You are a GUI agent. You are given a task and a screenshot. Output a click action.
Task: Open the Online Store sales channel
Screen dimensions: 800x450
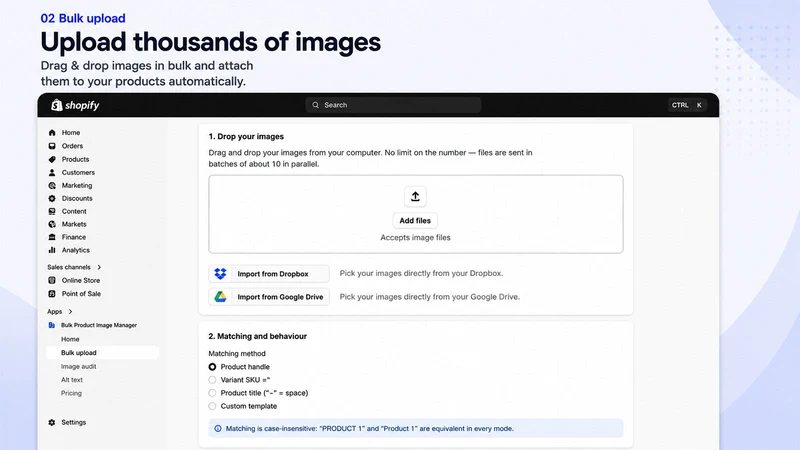(x=81, y=281)
